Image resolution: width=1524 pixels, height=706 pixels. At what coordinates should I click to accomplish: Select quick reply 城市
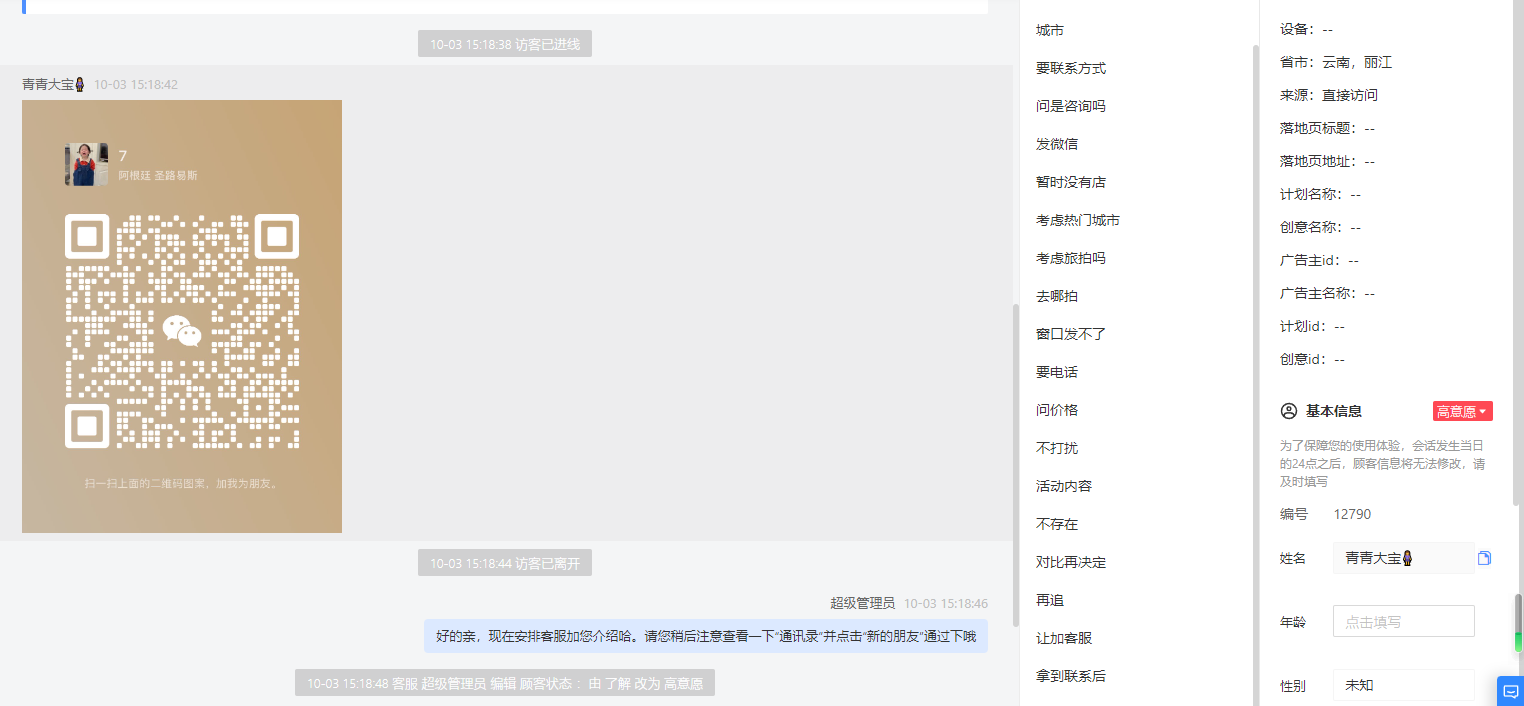(x=1050, y=31)
